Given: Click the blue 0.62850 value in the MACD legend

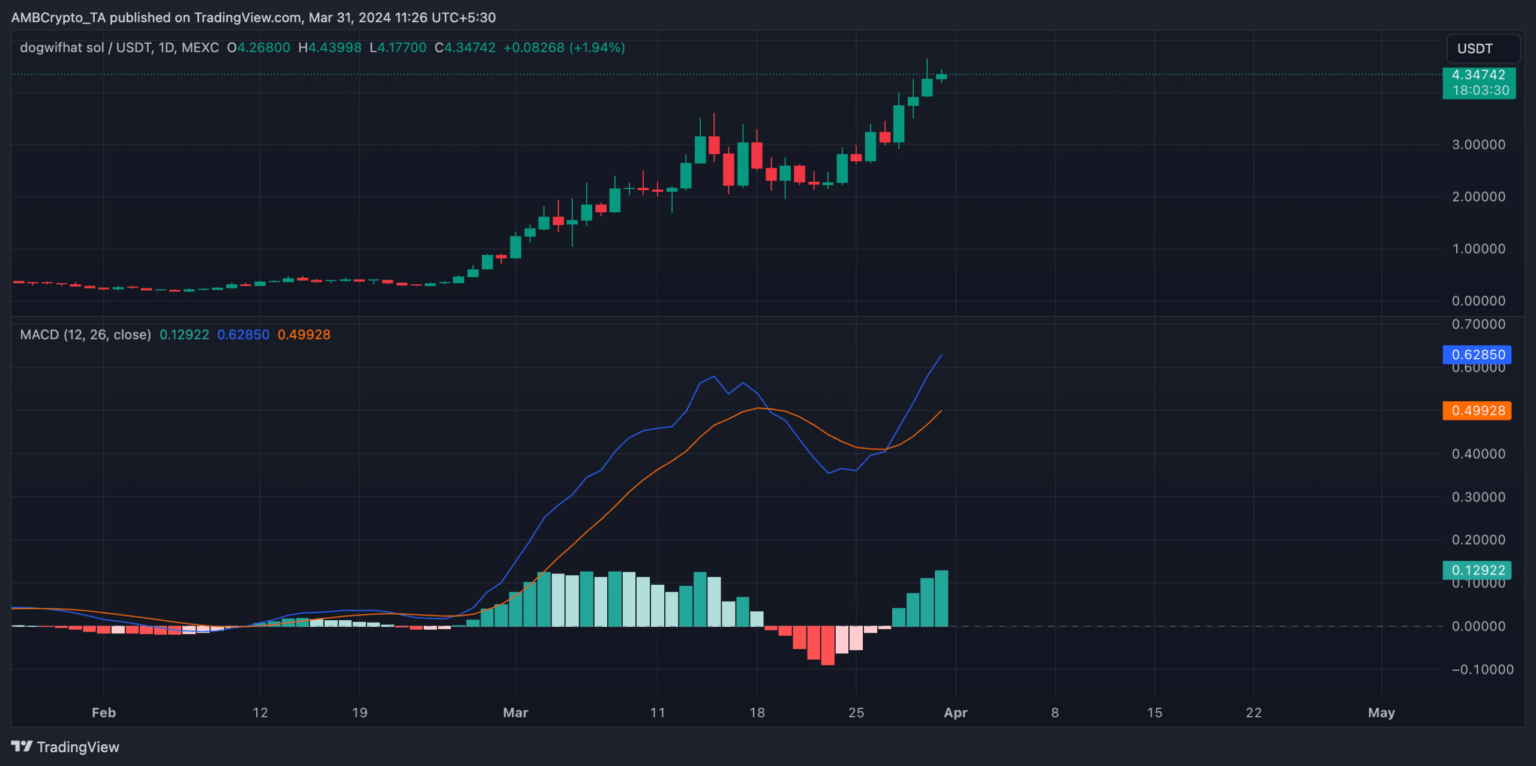Looking at the screenshot, I should point(243,334).
